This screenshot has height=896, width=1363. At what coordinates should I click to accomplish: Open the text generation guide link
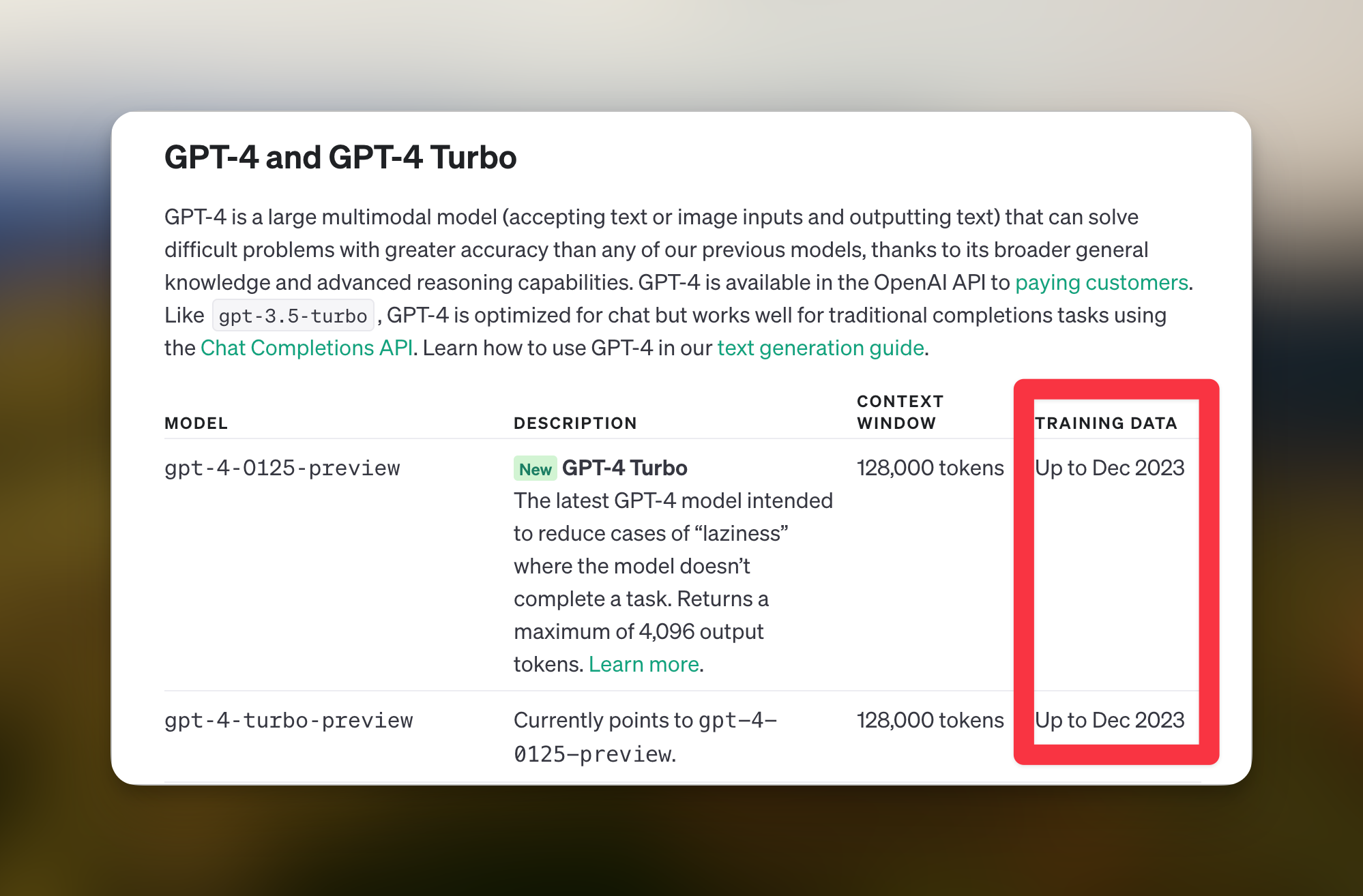820,348
